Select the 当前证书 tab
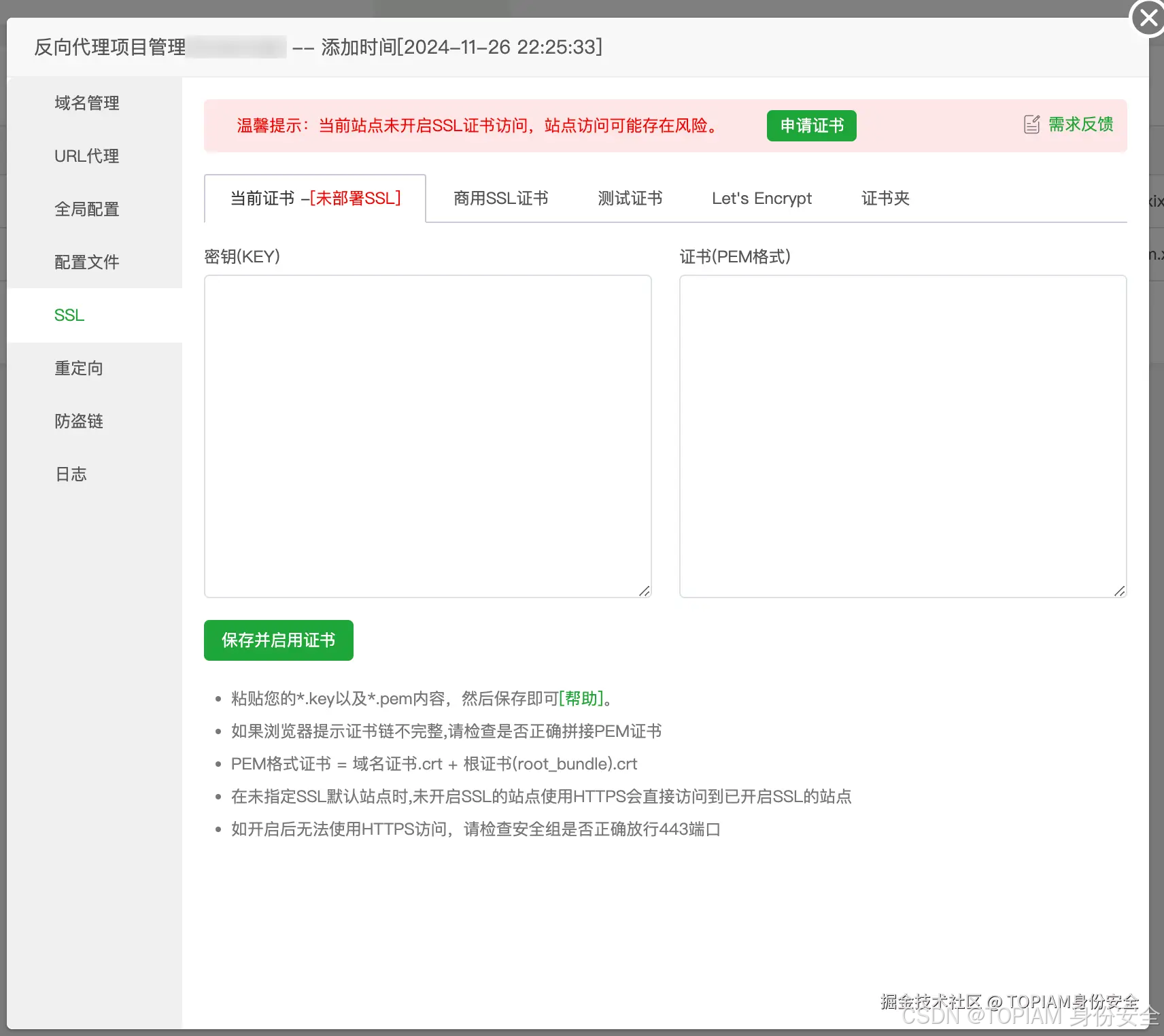The height and width of the screenshot is (1036, 1164). point(315,198)
